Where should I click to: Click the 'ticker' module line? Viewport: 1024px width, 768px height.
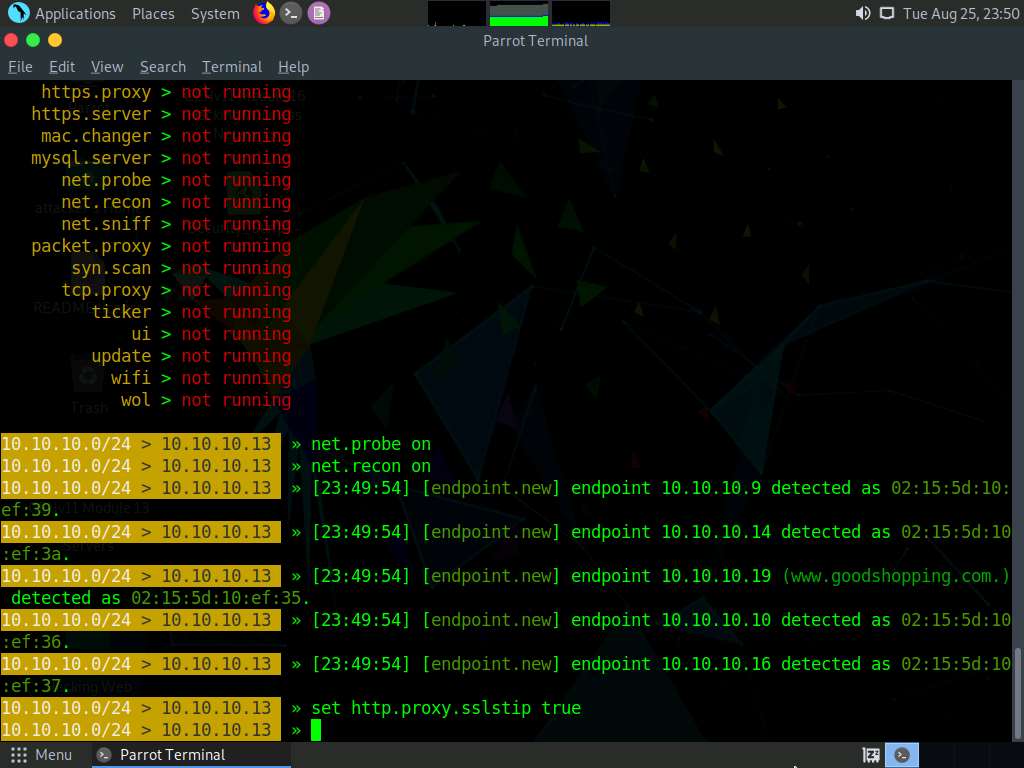coord(191,312)
